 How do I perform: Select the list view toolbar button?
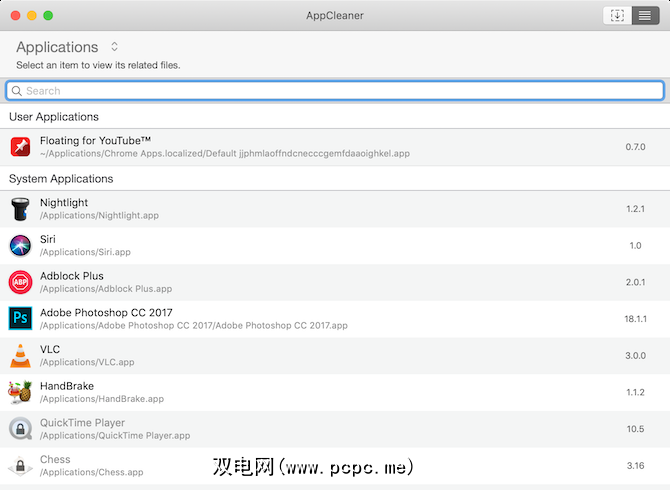[x=645, y=16]
